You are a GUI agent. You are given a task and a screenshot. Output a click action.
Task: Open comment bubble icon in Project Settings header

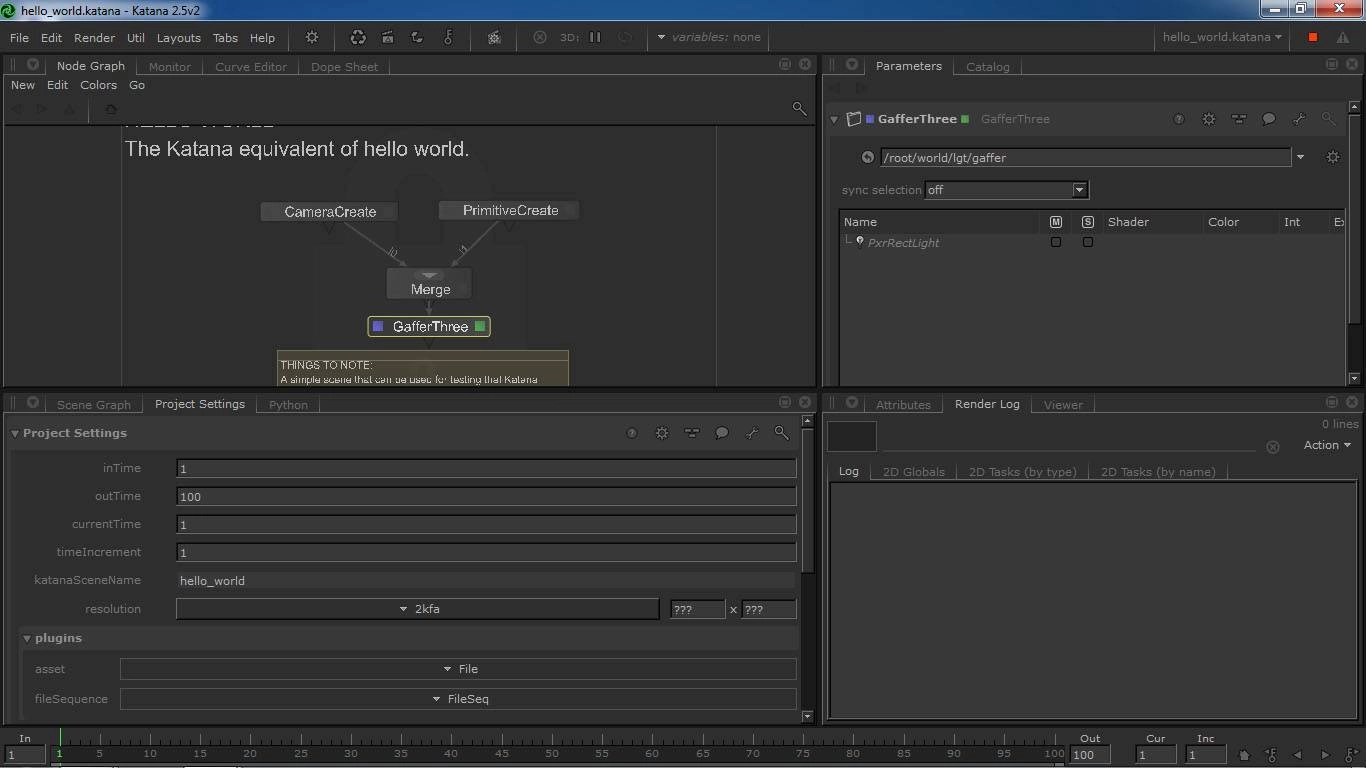(722, 433)
